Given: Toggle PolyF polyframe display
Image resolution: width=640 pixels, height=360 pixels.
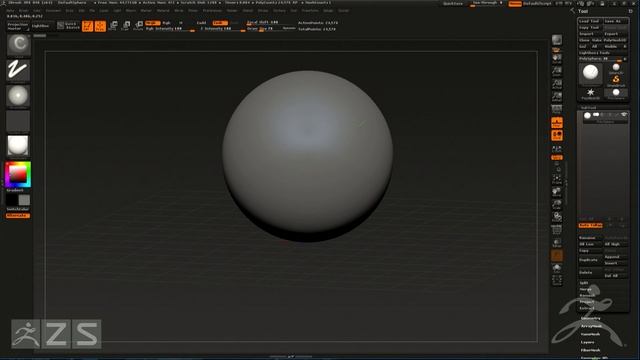Looking at the screenshot, I should click(557, 231).
